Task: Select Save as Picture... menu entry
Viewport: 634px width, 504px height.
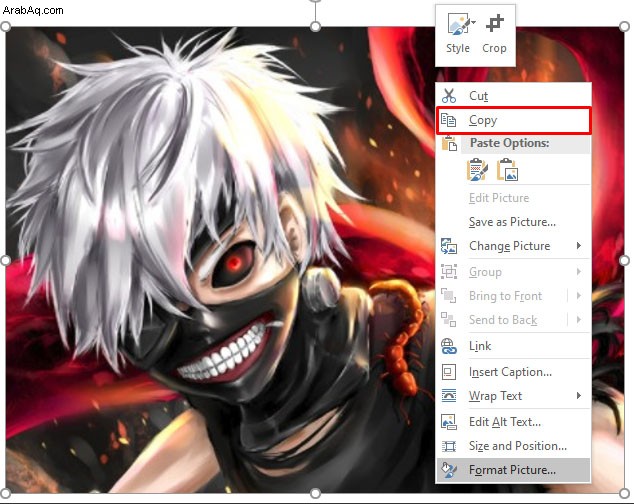Action: (513, 222)
